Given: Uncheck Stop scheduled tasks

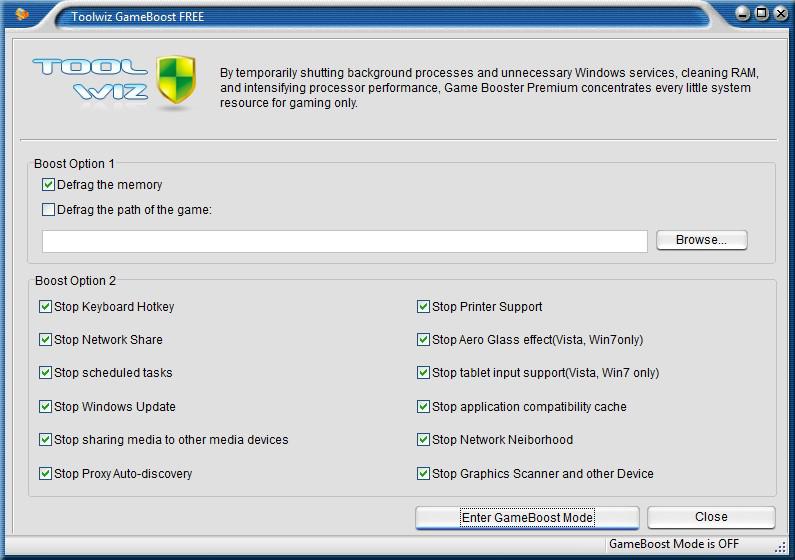Looking at the screenshot, I should pos(45,373).
